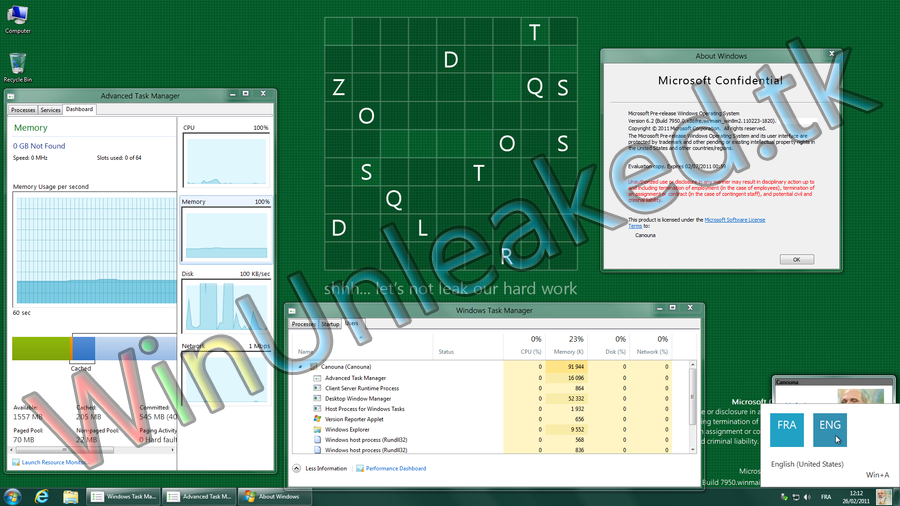Click the taskbar clock showing 12:12
The height and width of the screenshot is (506, 900).
pyautogui.click(x=856, y=497)
